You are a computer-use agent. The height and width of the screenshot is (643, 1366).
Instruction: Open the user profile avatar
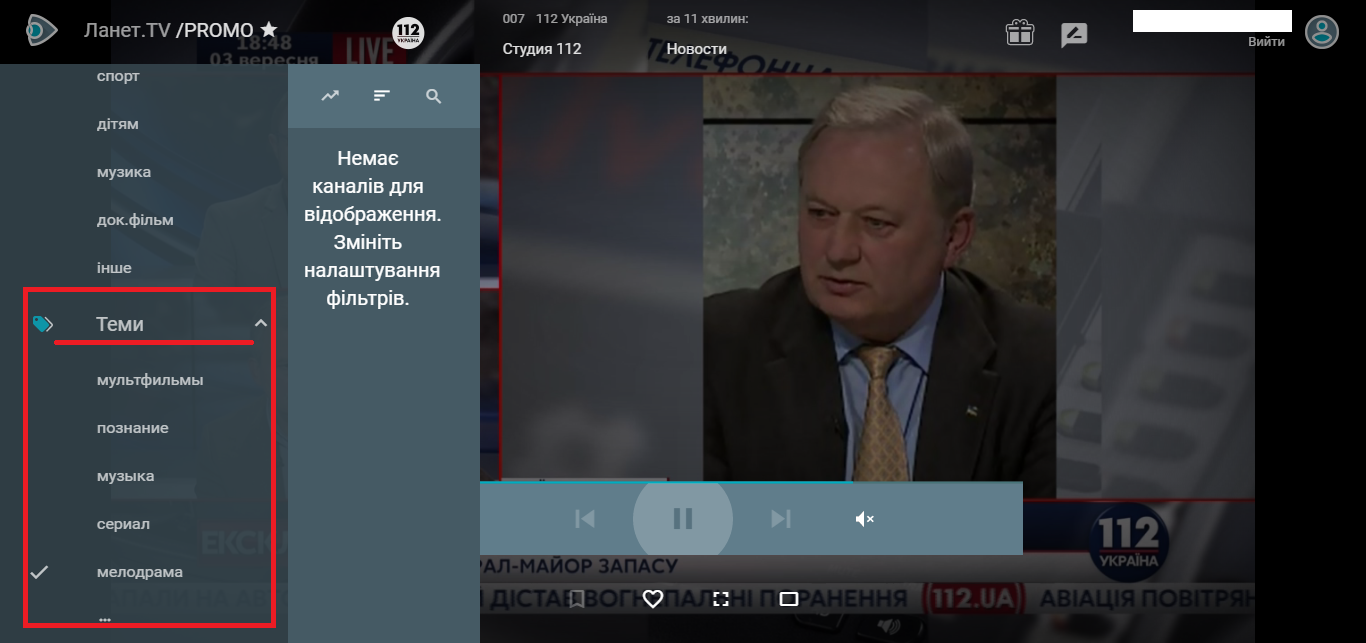(1322, 31)
